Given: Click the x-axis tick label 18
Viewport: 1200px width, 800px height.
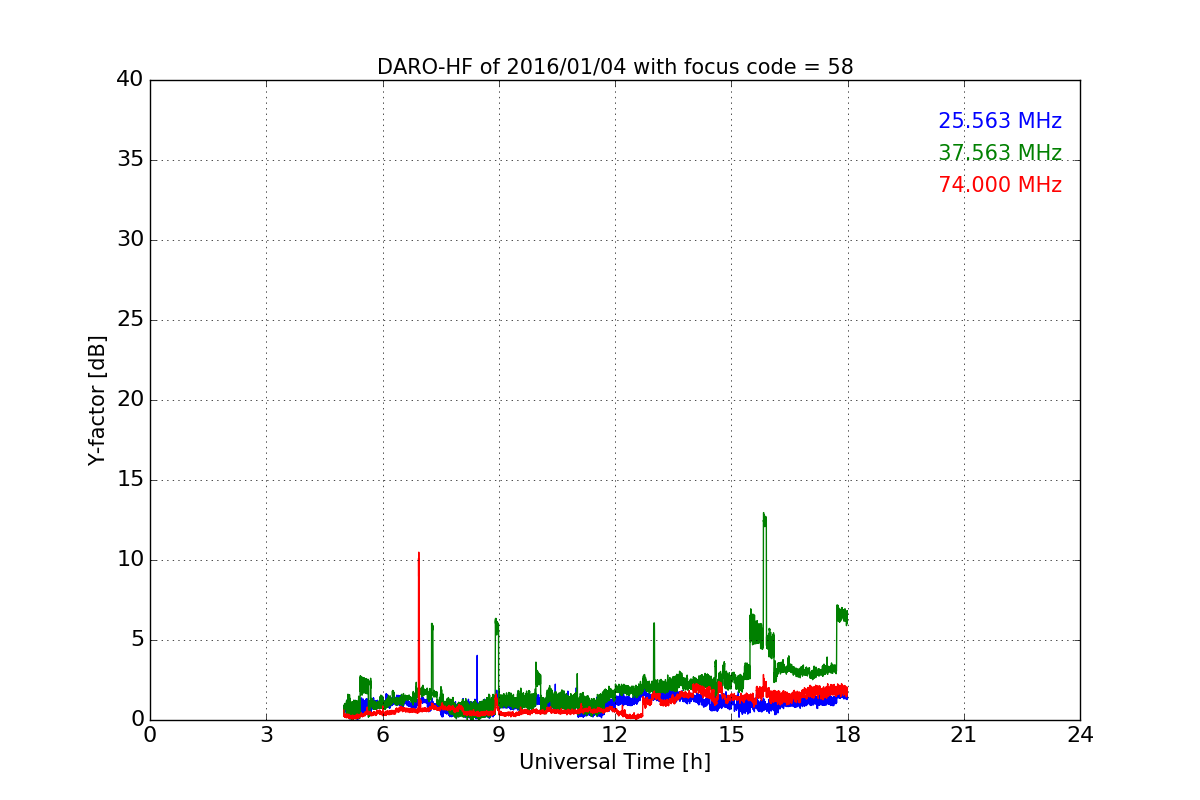Looking at the screenshot, I should coord(848,735).
